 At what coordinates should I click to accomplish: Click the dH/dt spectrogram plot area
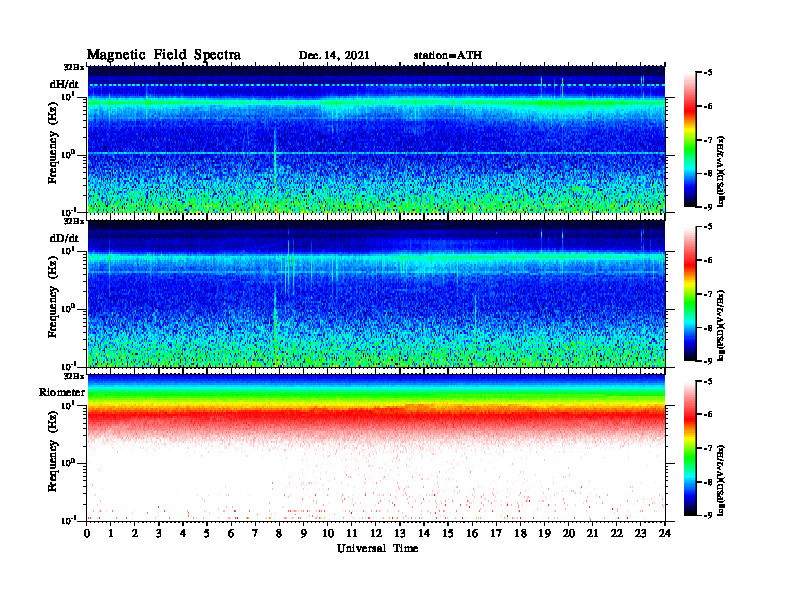[376, 139]
